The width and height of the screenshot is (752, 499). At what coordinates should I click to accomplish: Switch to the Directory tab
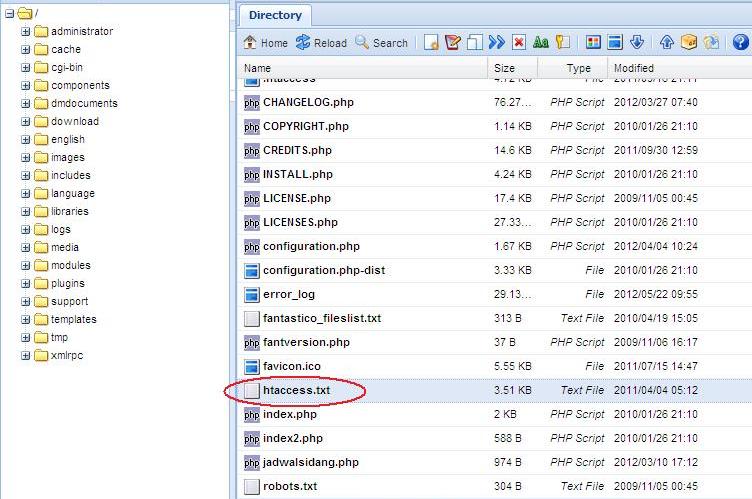(275, 15)
